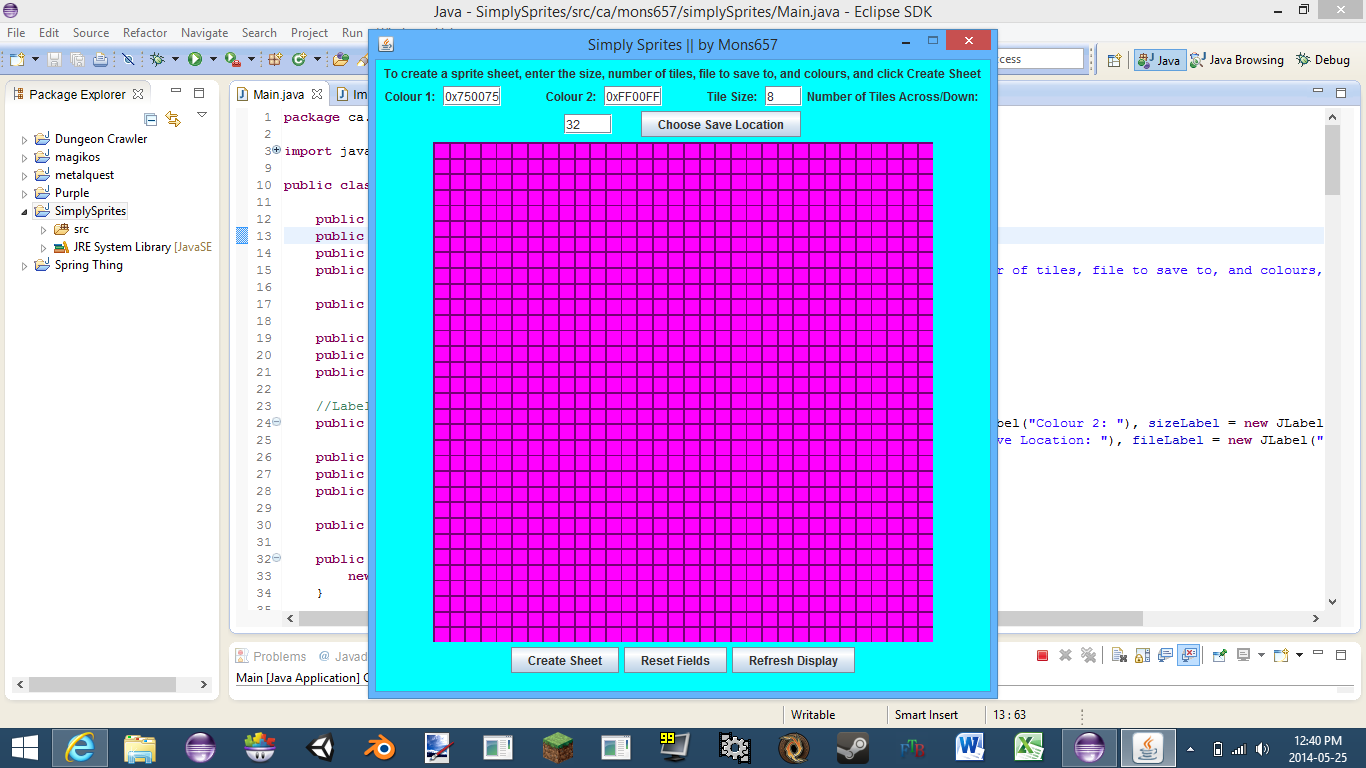Create a New Java Class via toolbar icon
Viewport: 1366px width, 768px height.
click(299, 59)
